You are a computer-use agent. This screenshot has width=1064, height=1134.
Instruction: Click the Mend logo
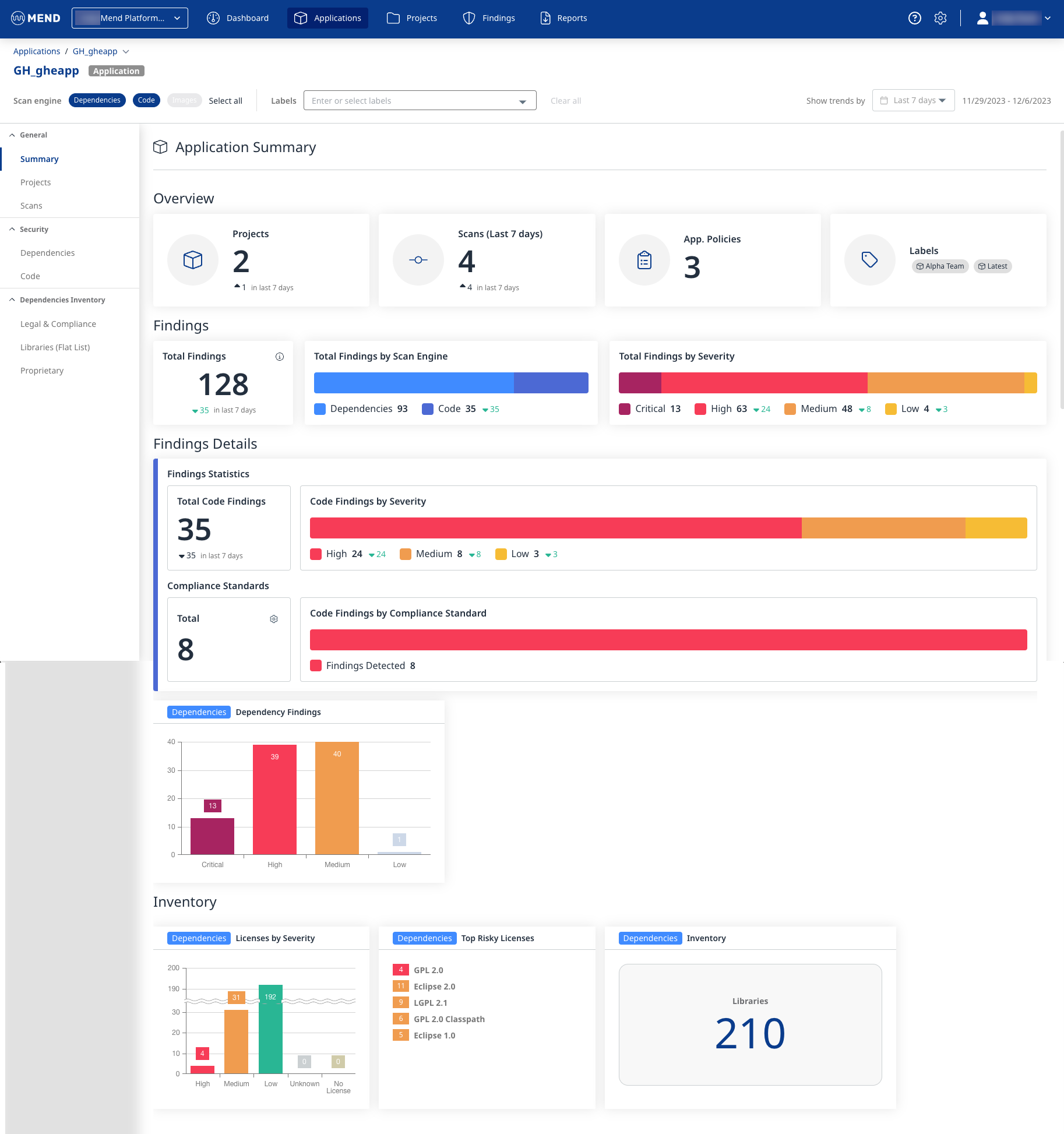(x=36, y=18)
